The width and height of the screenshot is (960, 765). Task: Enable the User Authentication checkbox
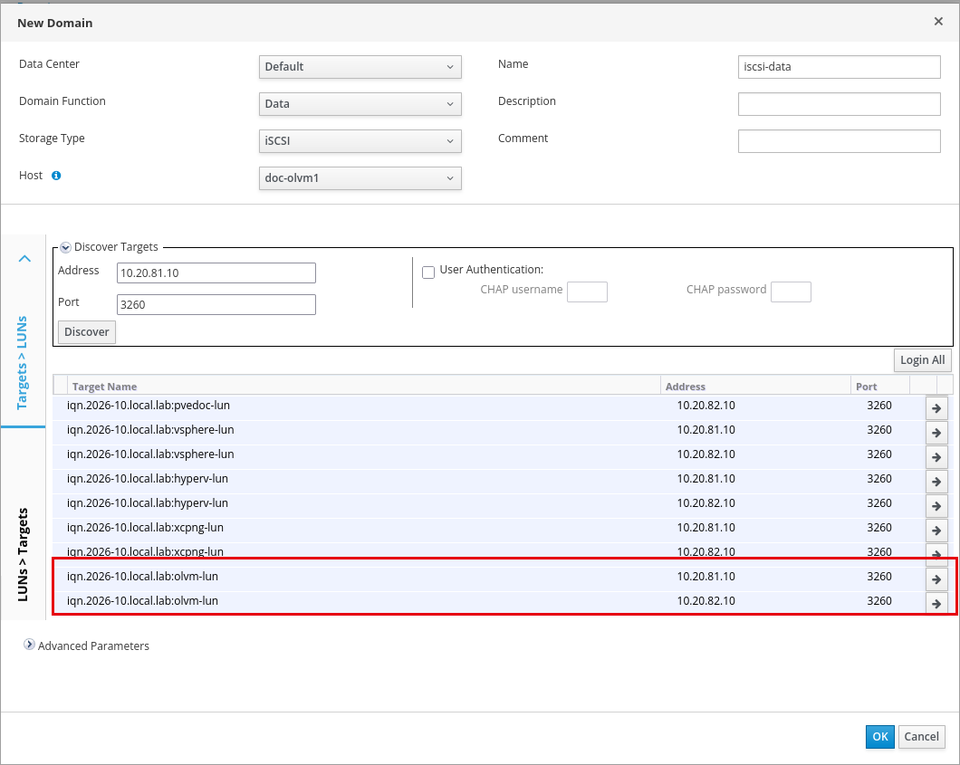click(429, 272)
